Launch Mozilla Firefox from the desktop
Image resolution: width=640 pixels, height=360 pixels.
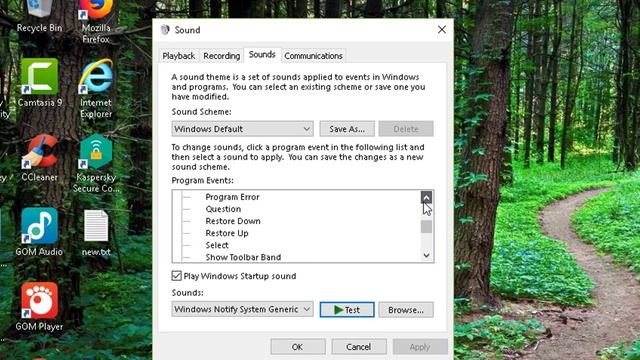pos(96,21)
